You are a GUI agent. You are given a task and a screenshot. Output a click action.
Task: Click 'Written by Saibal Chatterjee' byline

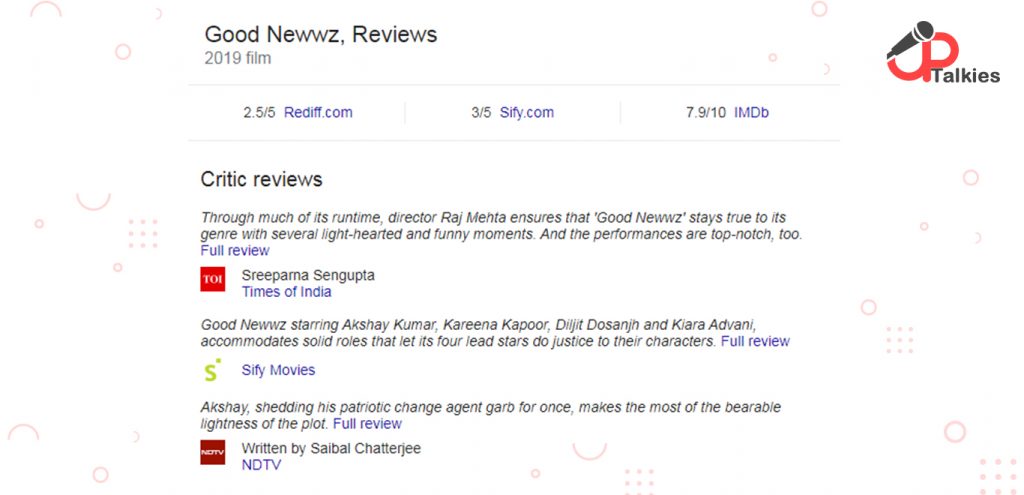click(x=331, y=449)
